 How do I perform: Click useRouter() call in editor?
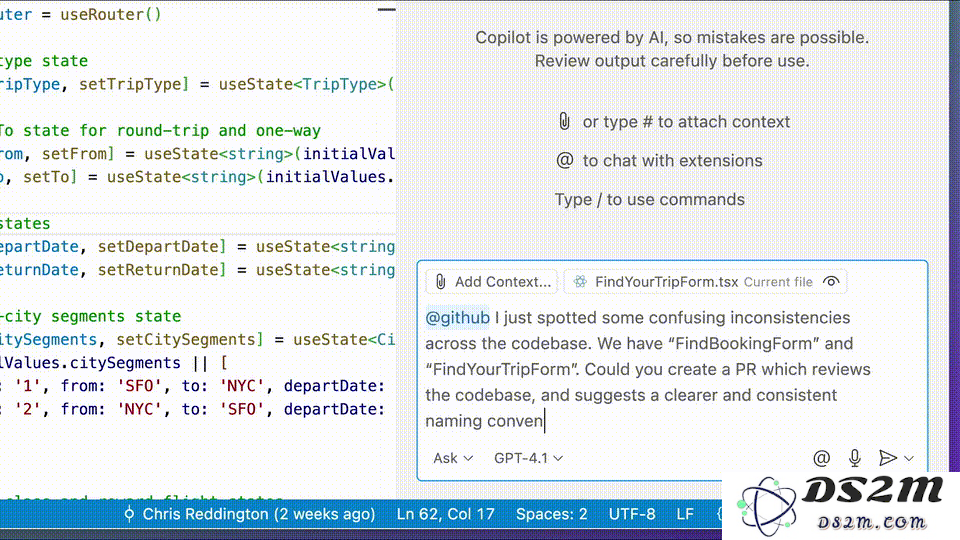point(111,15)
